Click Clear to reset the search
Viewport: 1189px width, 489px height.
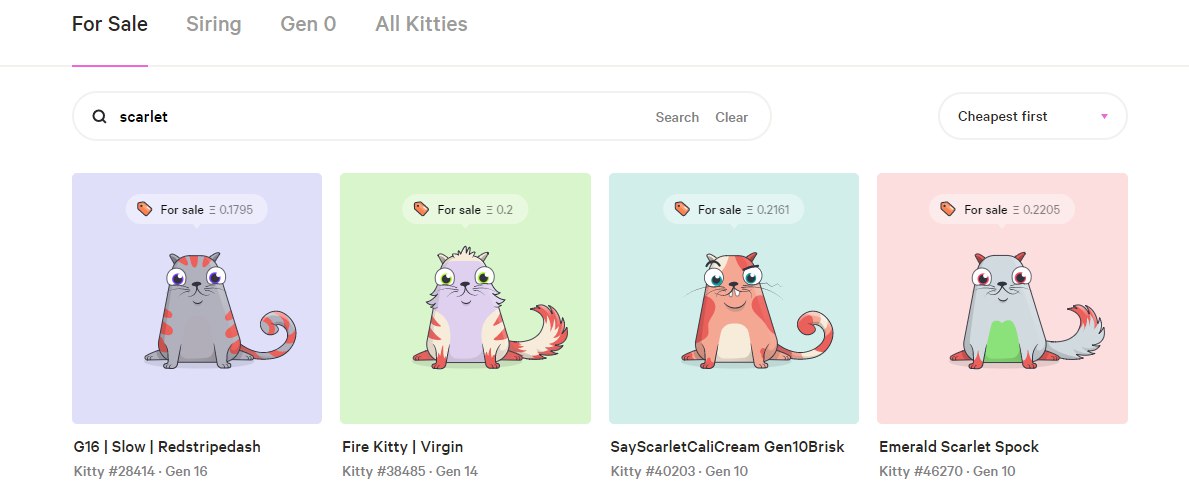732,117
